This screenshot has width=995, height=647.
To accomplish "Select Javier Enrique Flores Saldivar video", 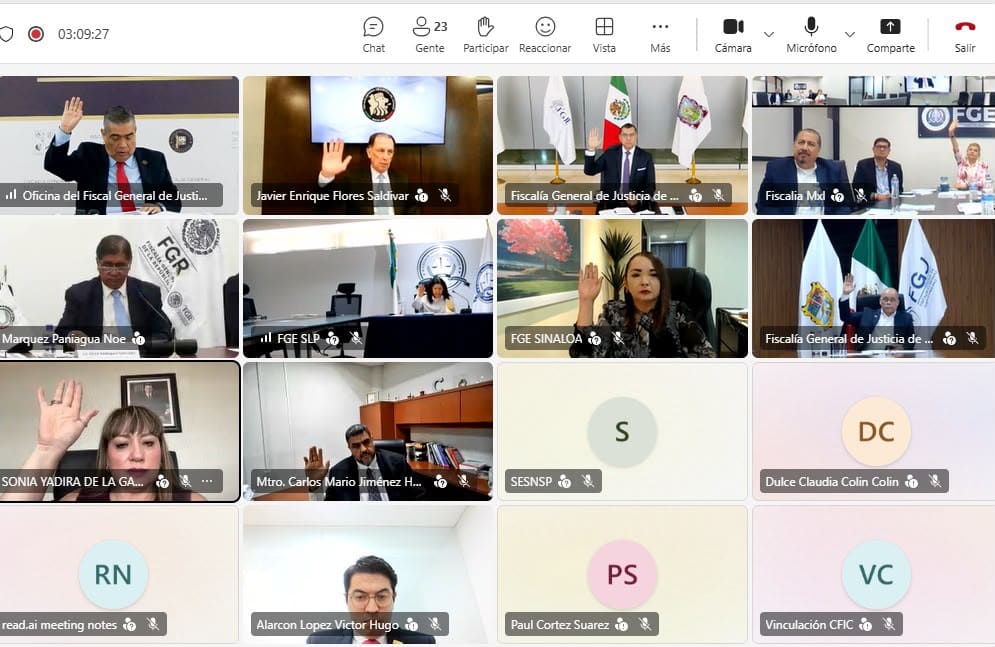I will [x=367, y=145].
